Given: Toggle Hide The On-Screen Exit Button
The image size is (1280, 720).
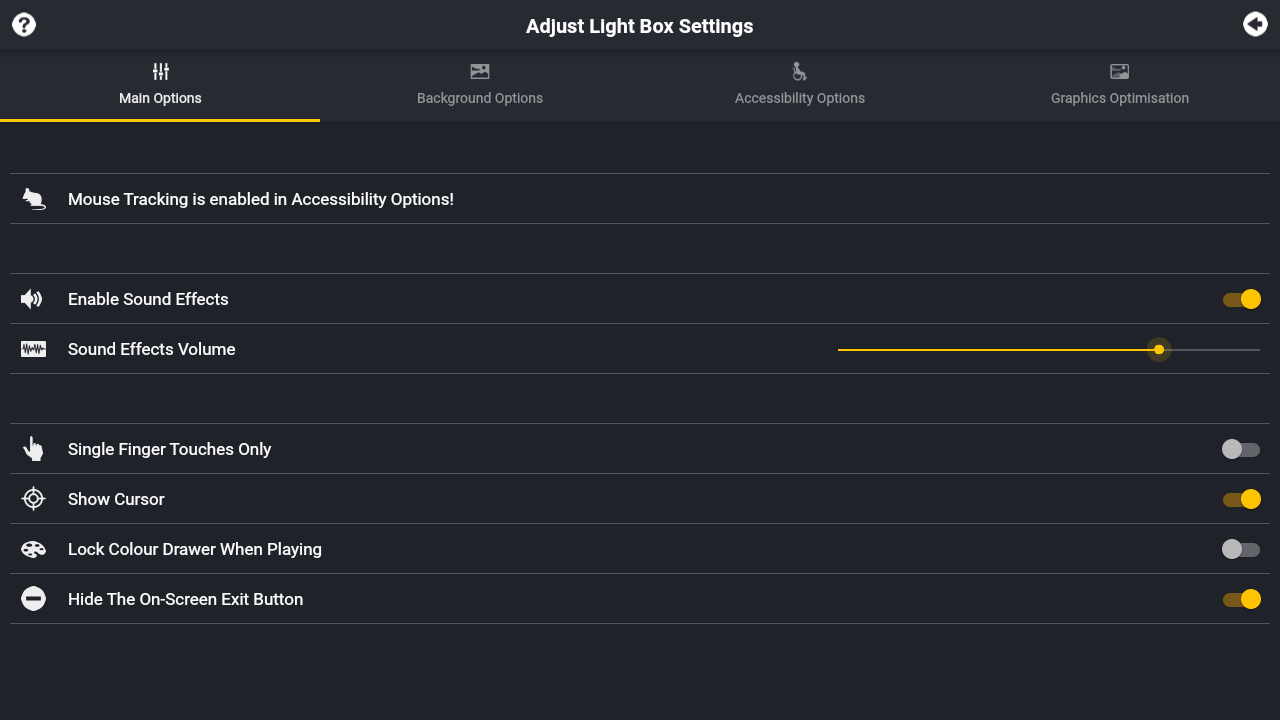Looking at the screenshot, I should 1241,599.
